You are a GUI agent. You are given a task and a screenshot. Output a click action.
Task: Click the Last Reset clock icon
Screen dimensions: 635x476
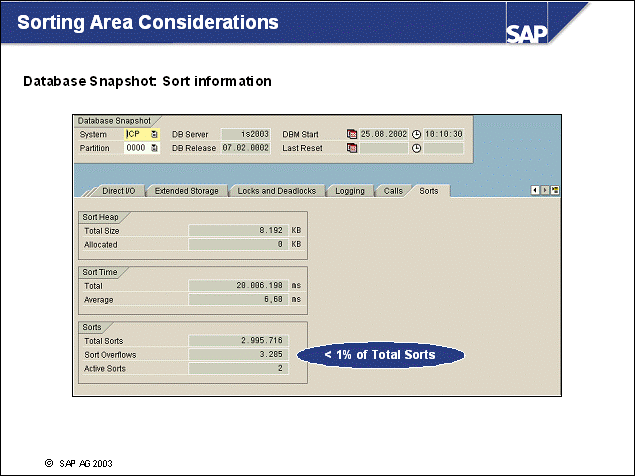click(x=416, y=147)
